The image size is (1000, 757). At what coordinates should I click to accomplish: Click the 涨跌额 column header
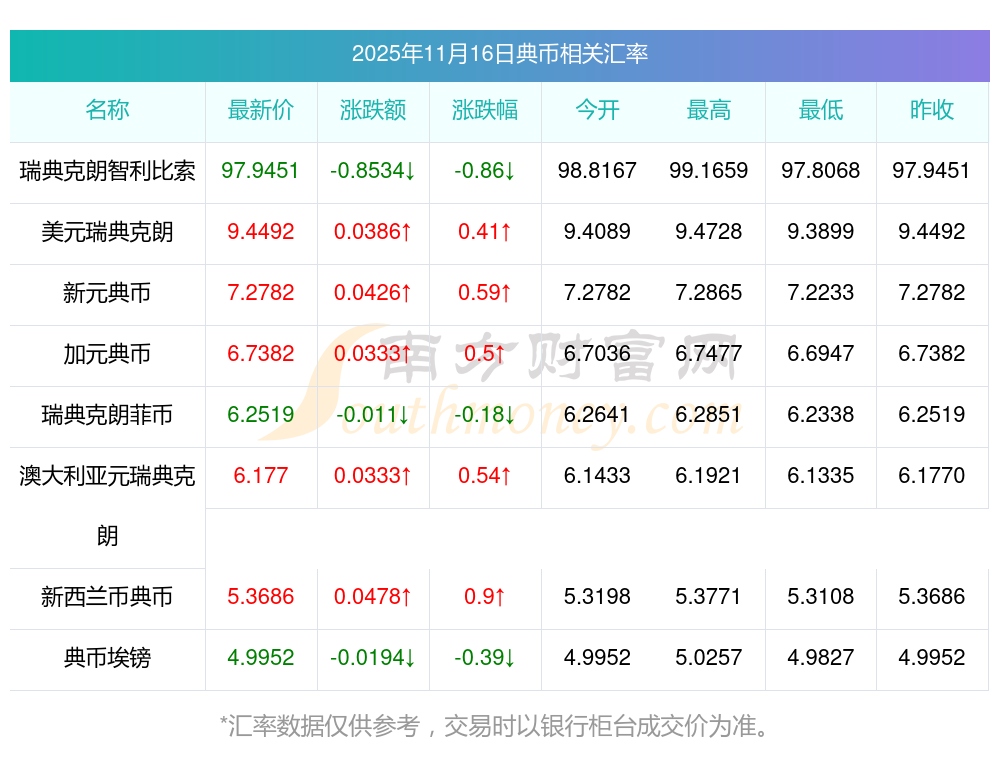[373, 110]
